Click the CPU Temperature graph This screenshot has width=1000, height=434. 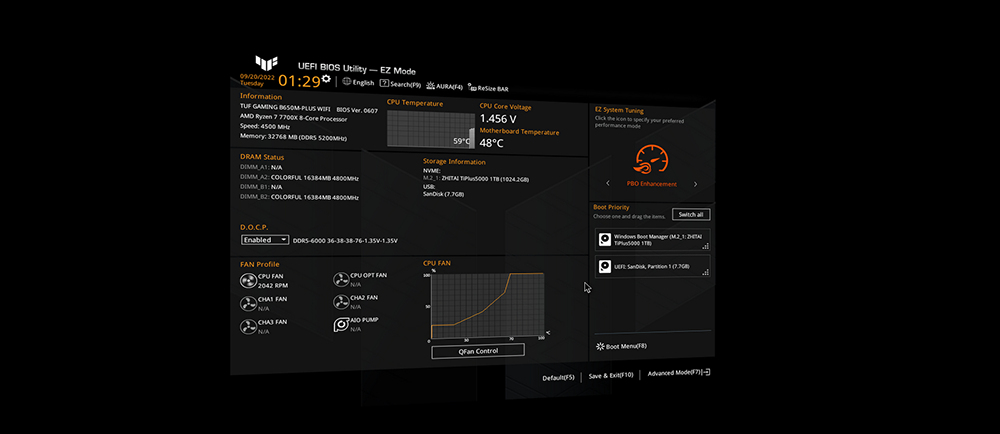430,129
